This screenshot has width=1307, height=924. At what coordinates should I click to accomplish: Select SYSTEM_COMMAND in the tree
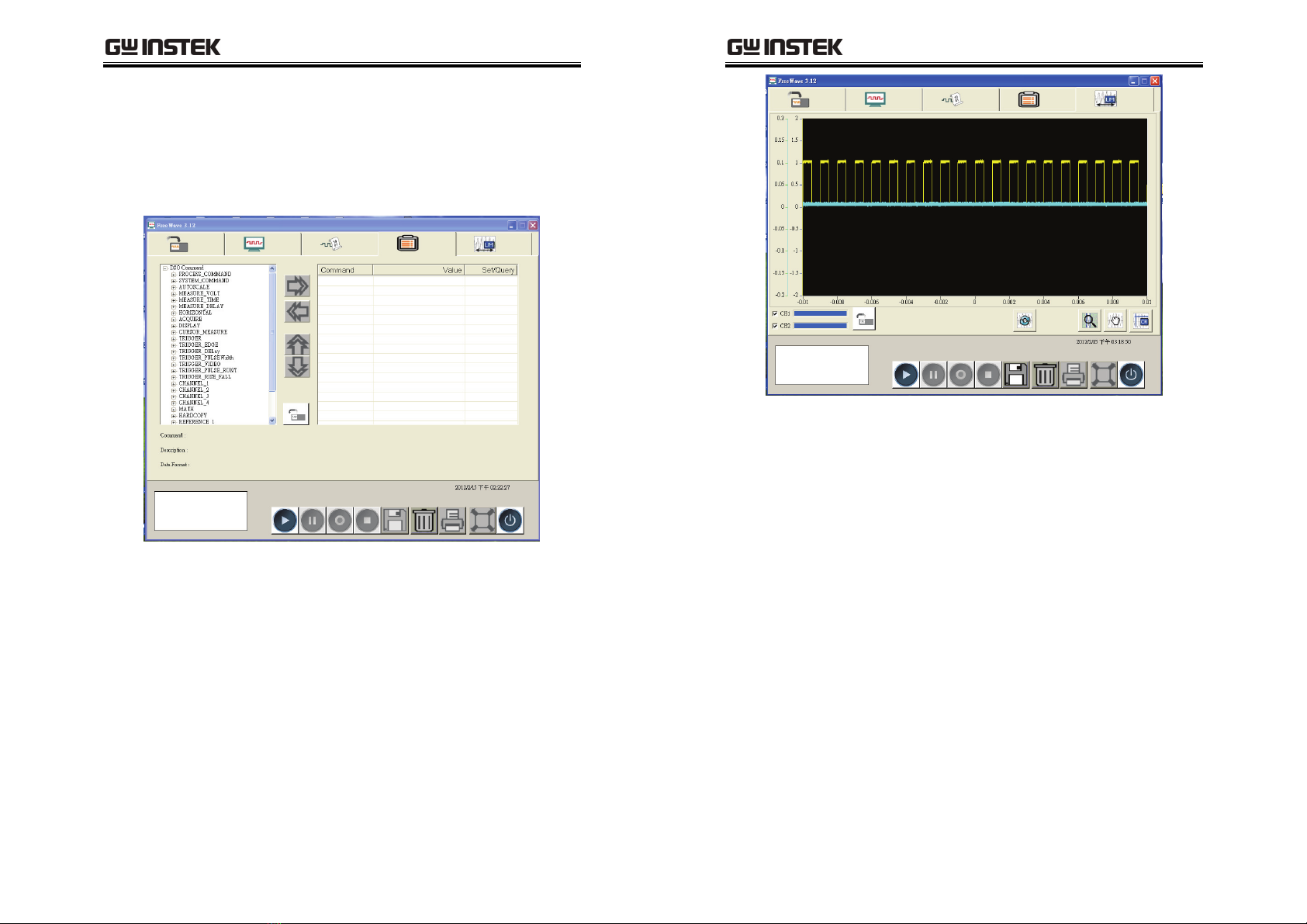[x=204, y=281]
